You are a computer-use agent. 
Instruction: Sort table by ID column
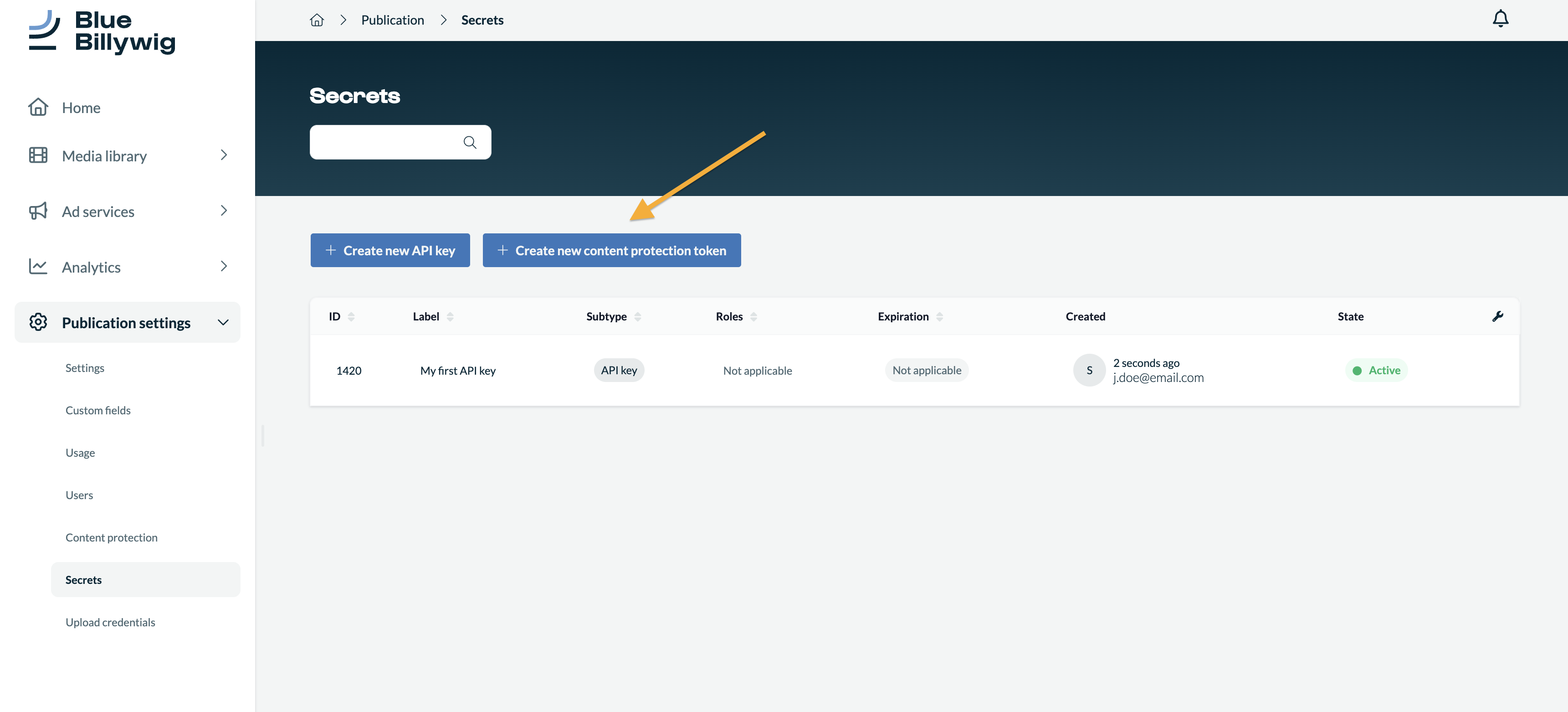click(351, 317)
